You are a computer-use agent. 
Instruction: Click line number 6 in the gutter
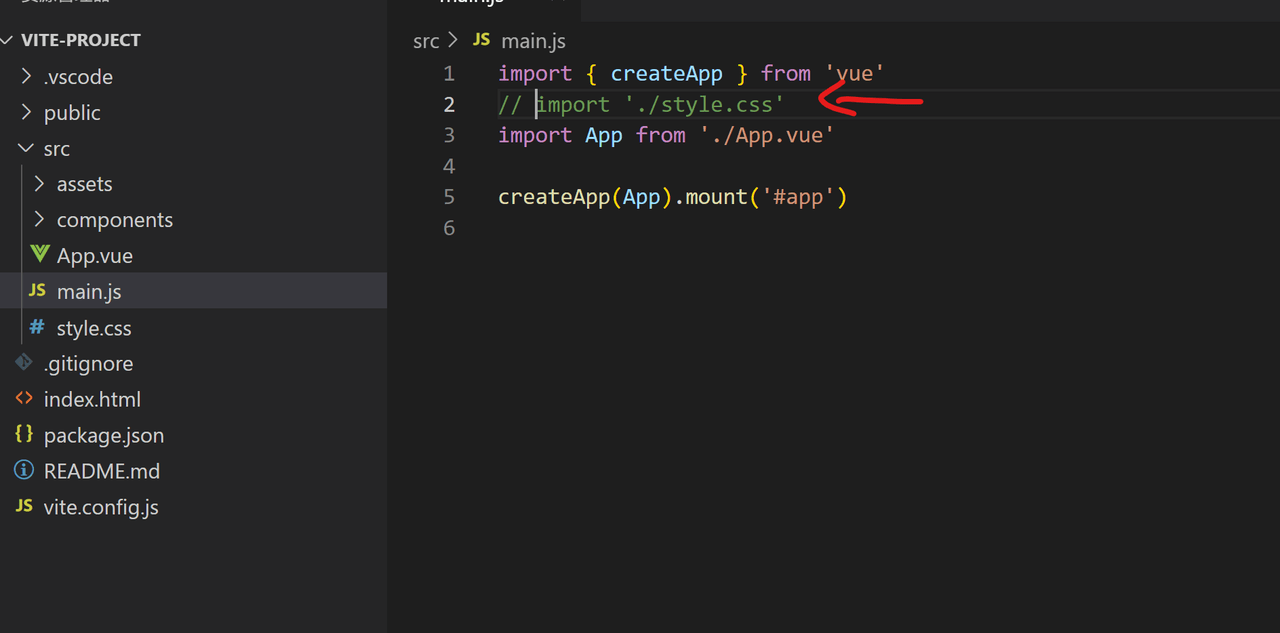pyautogui.click(x=448, y=228)
